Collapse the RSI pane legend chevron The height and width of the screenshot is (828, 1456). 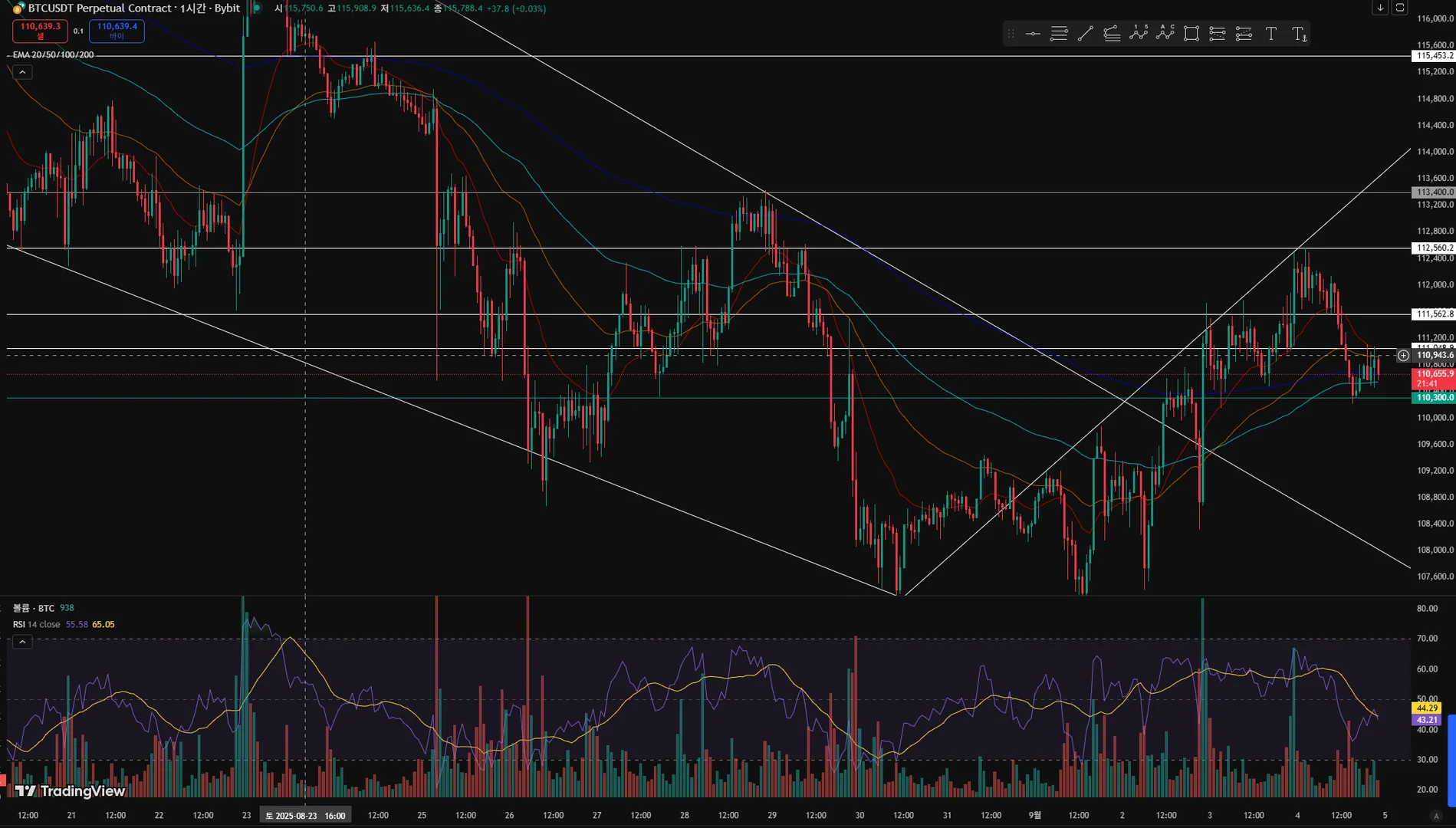click(x=22, y=642)
